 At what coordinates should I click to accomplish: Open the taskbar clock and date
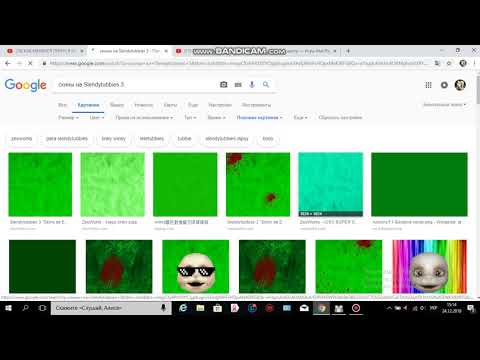[452, 308]
